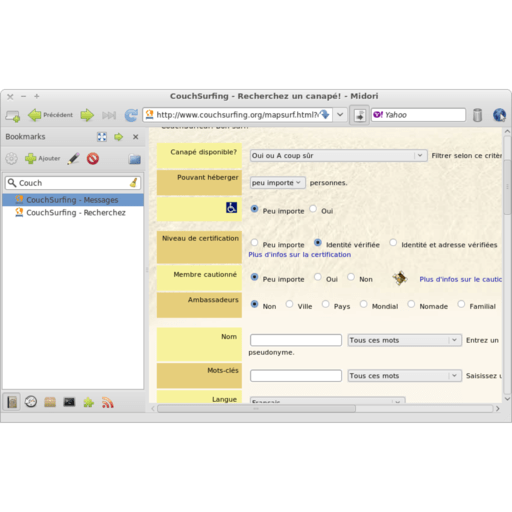
Task: Select Membre cautionné 'Non' radio
Action: coord(351,277)
